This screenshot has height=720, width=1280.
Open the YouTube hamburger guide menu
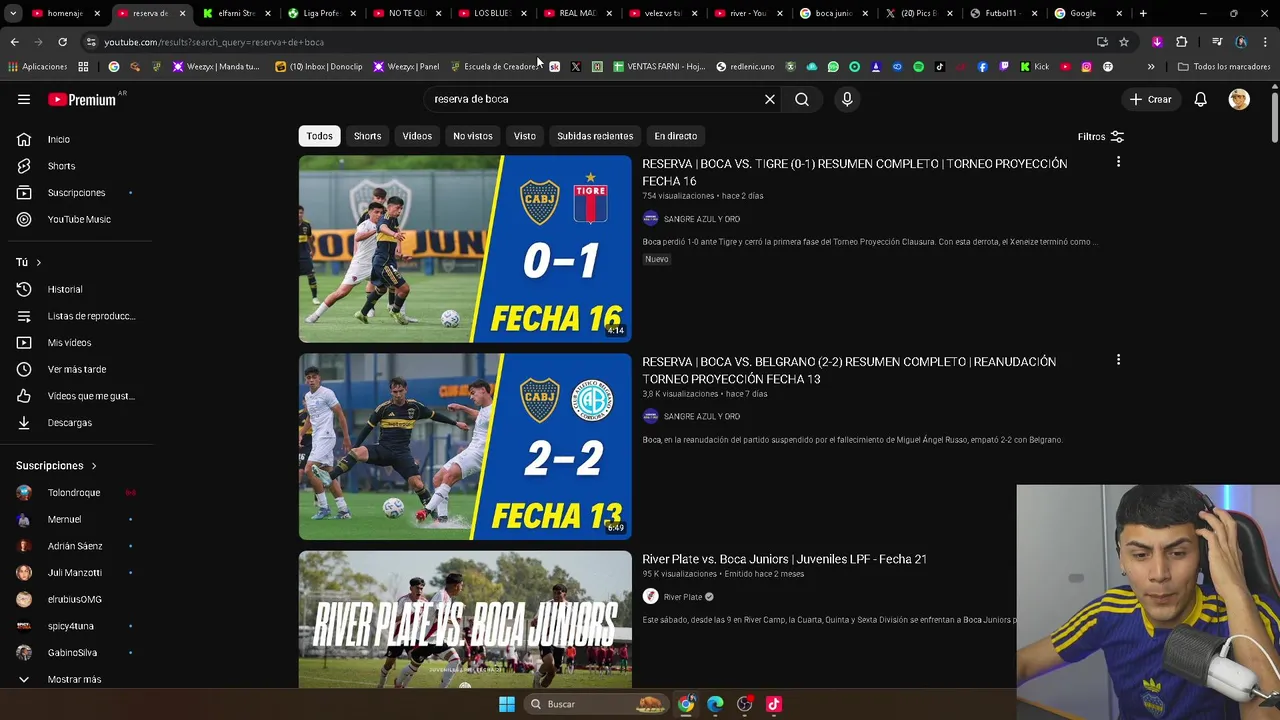[x=24, y=99]
